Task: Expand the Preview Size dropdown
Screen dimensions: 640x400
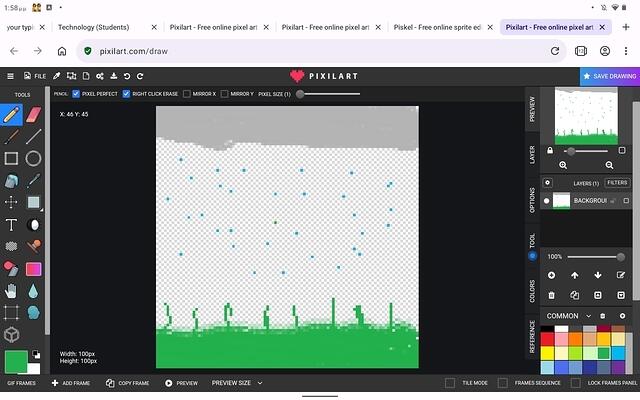Action: click(236, 383)
